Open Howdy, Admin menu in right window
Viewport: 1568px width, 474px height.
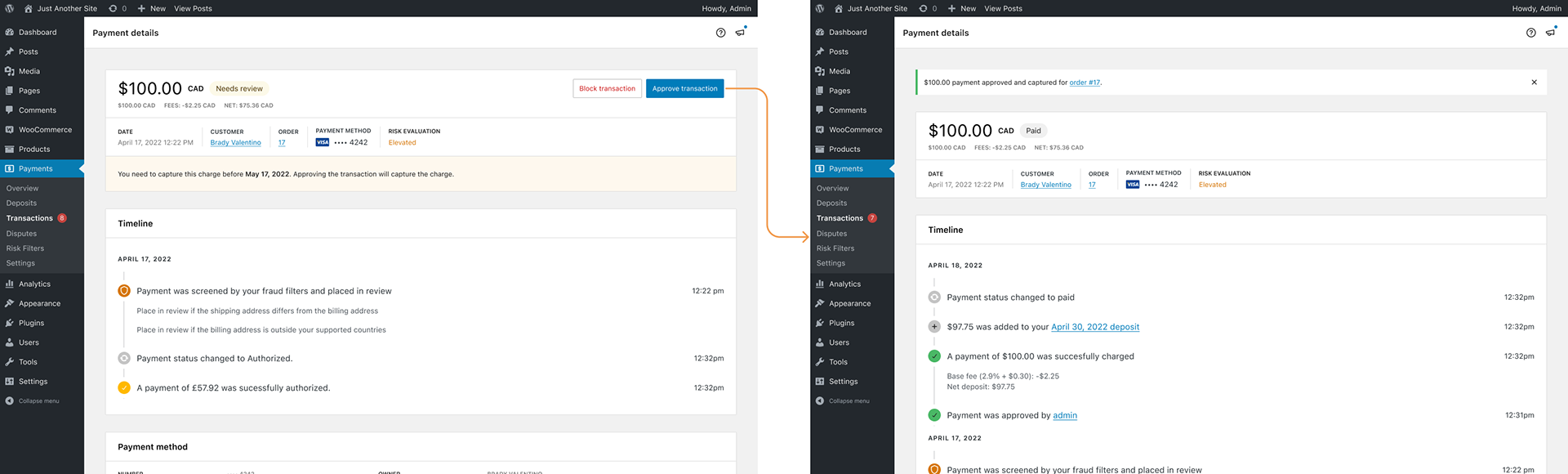tap(1536, 8)
